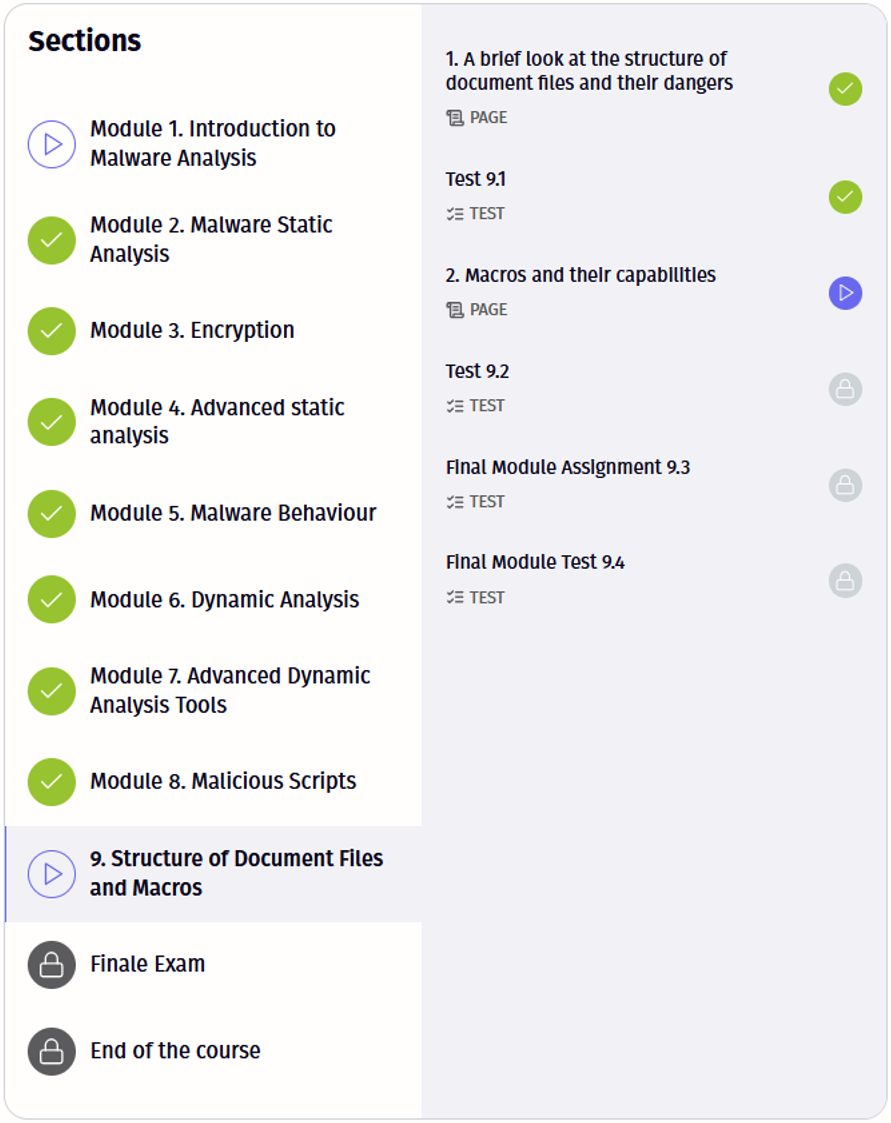Click lock icon beside End of the course
This screenshot has height=1123, width=891.
coord(52,1051)
